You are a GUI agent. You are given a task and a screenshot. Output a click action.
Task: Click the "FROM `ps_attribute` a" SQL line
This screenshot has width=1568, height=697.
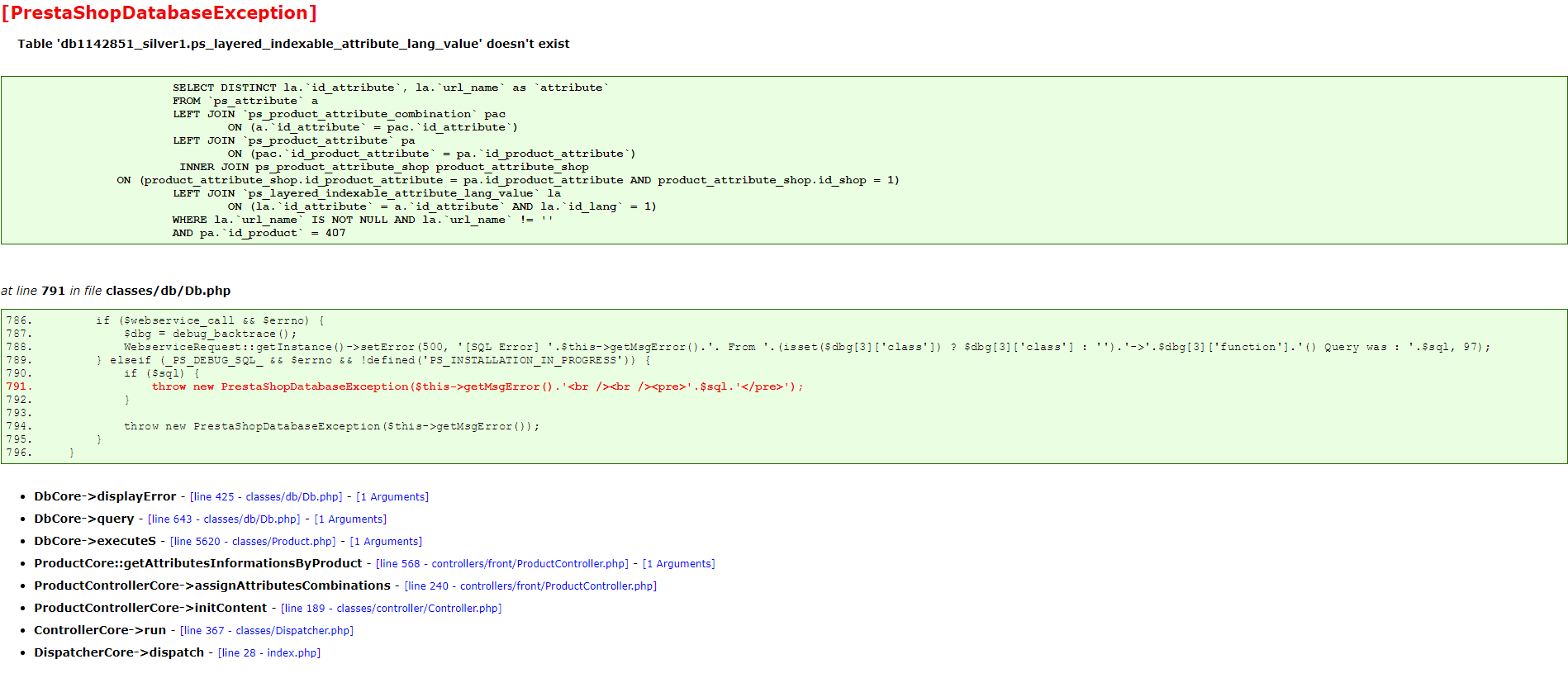(x=245, y=101)
